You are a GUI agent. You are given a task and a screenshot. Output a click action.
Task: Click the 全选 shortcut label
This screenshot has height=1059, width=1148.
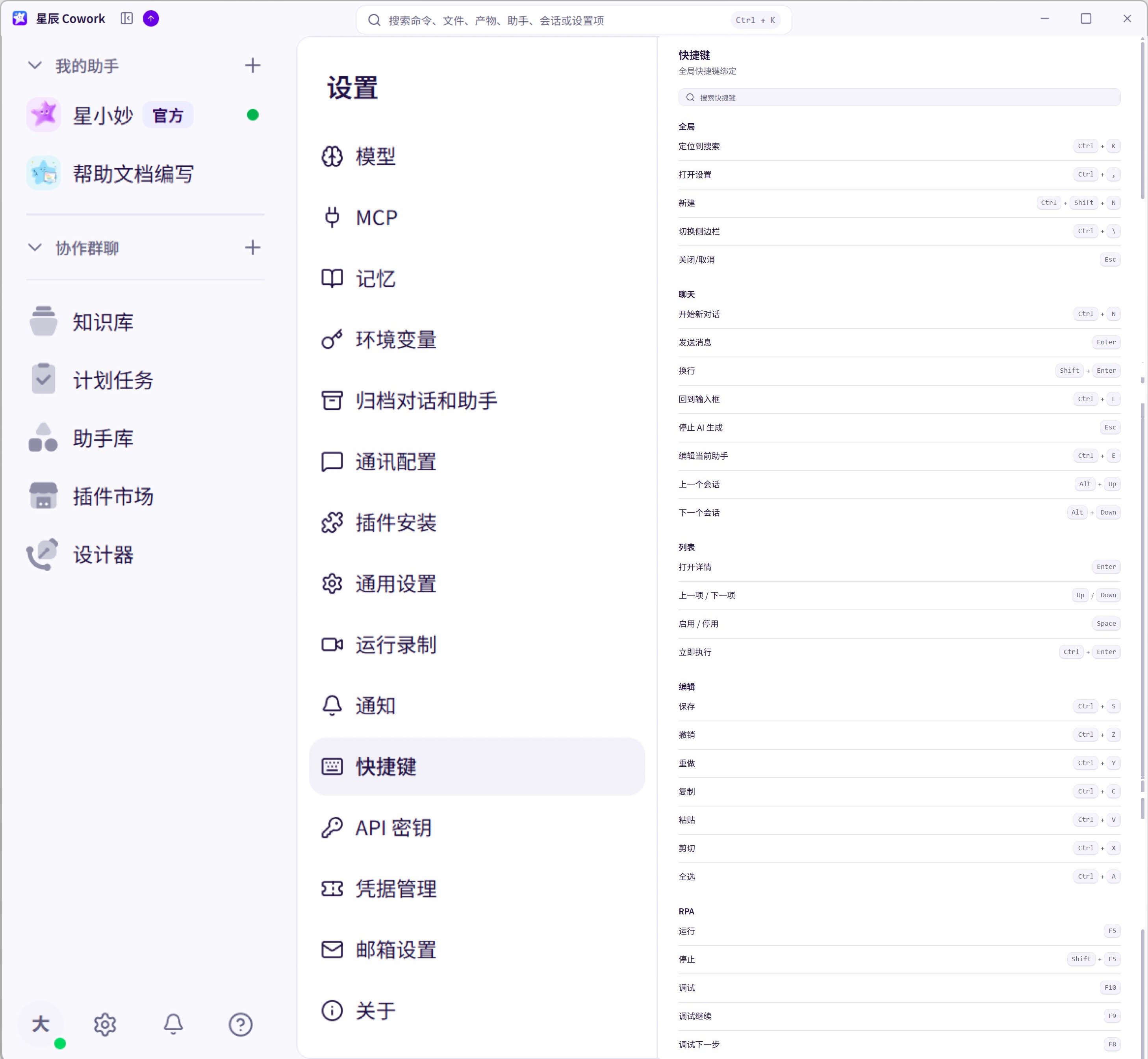pos(686,877)
